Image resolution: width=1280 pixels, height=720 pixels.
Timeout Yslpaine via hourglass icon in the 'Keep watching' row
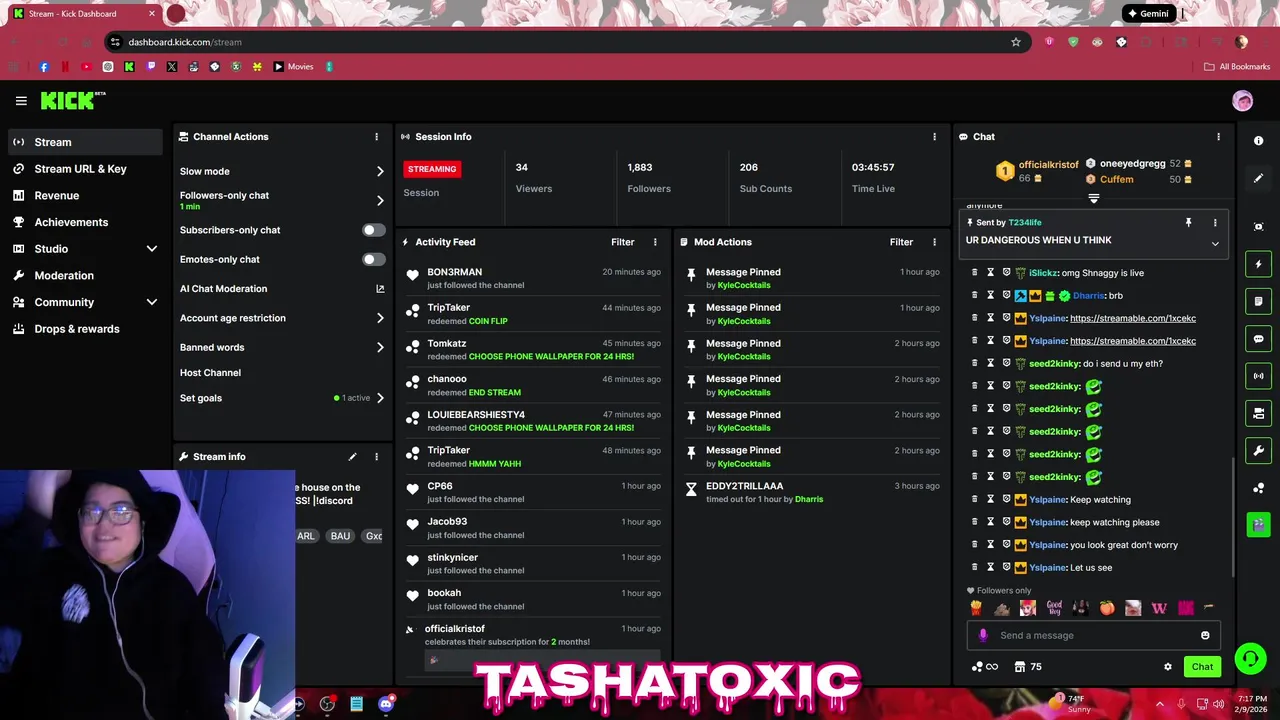990,500
